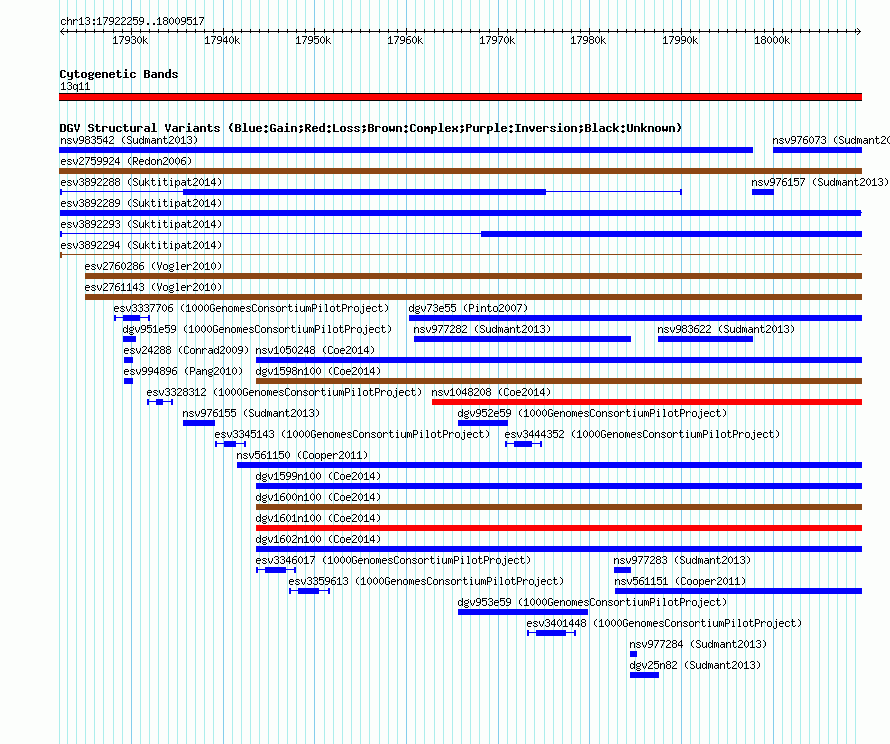
Task: Click the nsv977282 (Sudmant2013) label
Action: (x=482, y=329)
